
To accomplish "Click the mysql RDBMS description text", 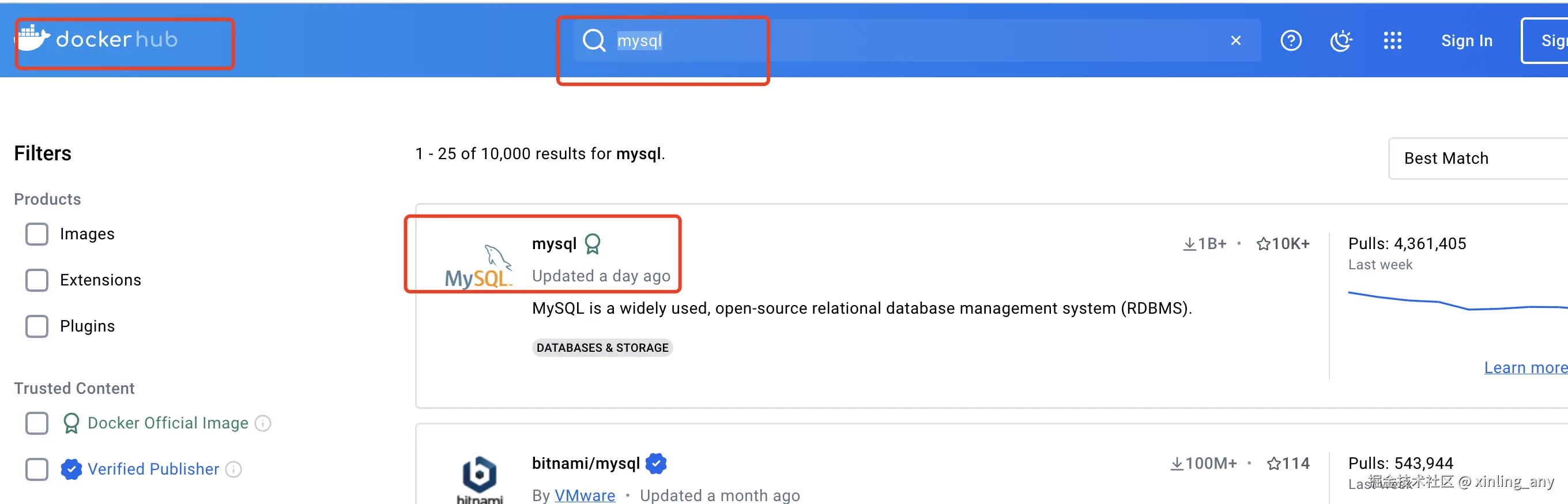I will (x=861, y=308).
